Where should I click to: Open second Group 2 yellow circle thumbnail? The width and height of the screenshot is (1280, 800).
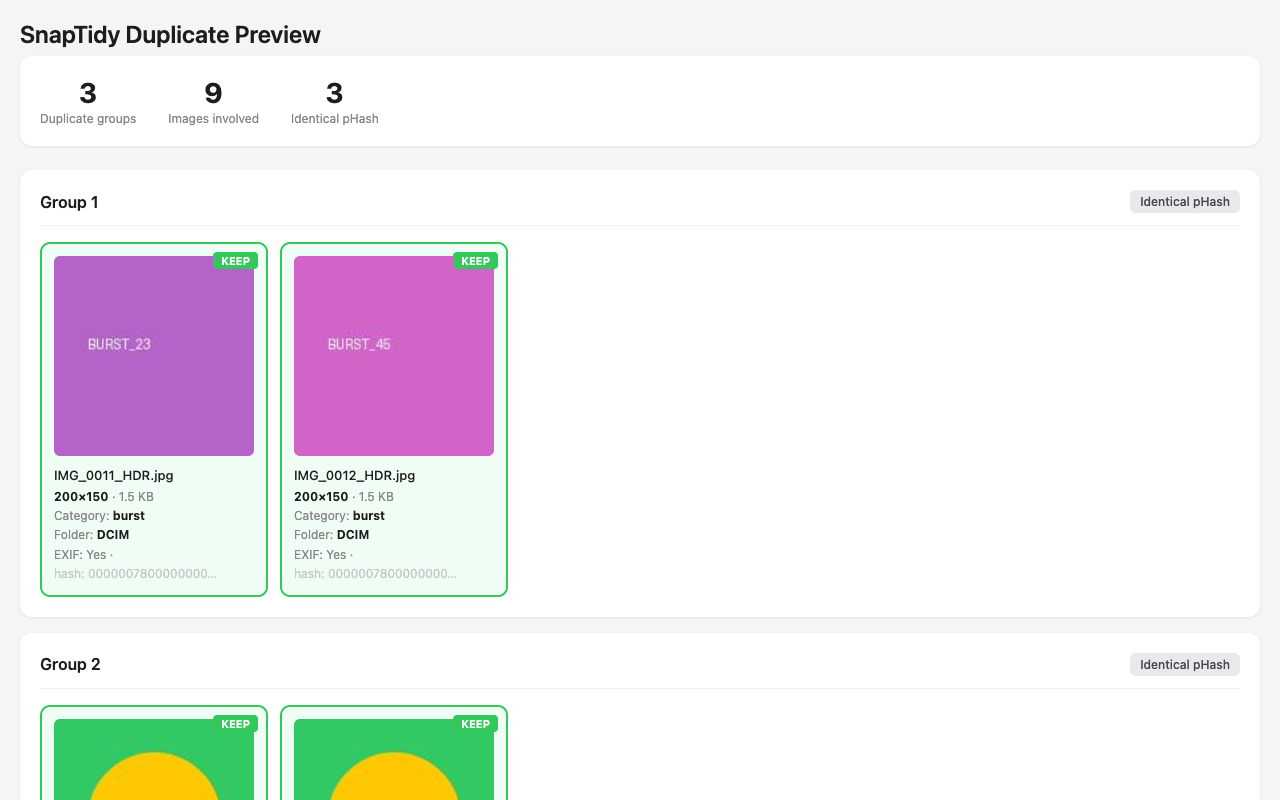coord(394,759)
